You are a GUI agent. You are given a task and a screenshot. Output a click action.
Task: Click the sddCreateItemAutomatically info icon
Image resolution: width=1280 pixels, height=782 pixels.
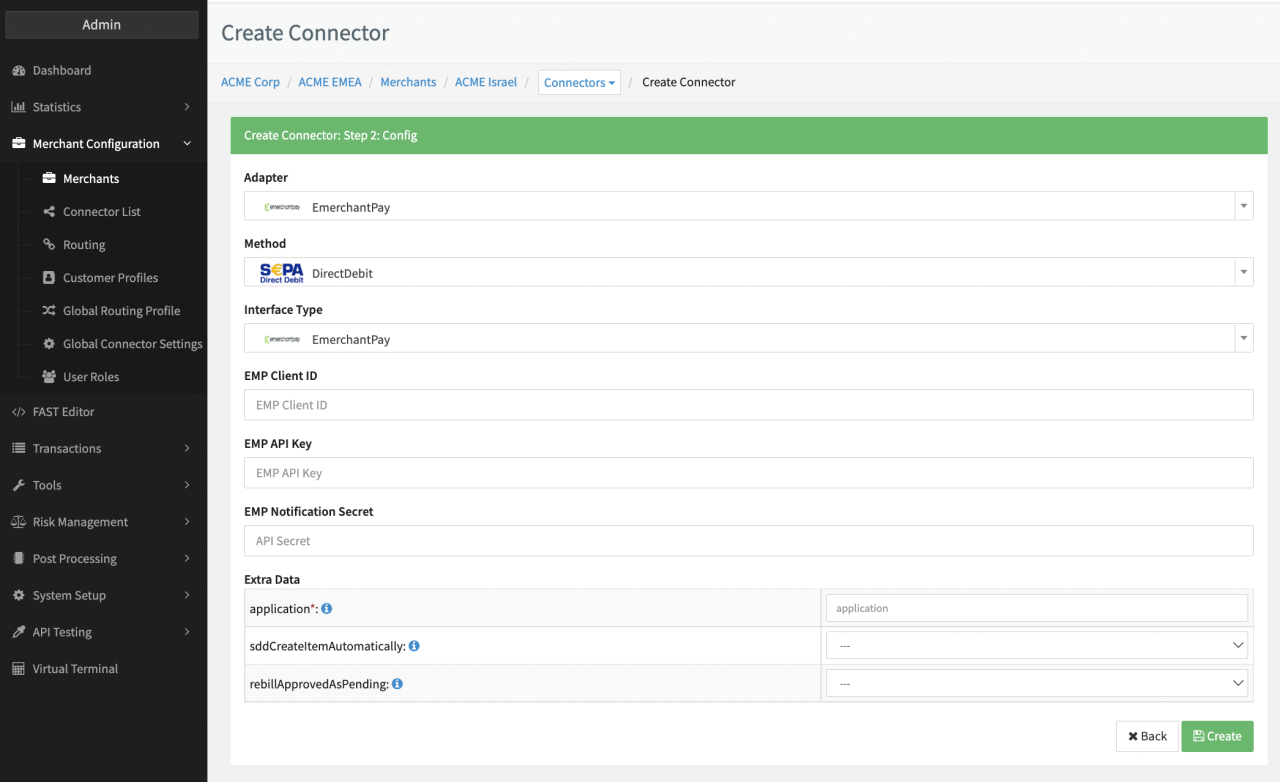tap(414, 646)
